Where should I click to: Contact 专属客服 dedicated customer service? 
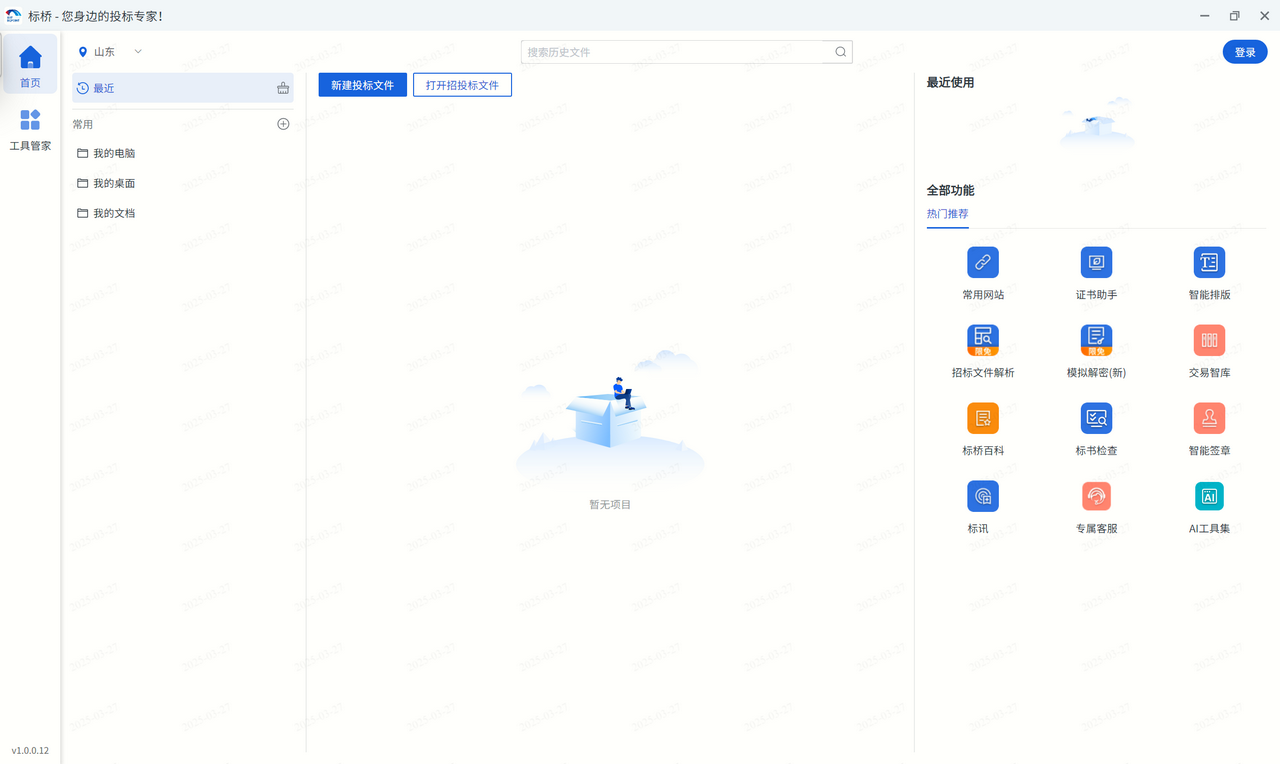[x=1096, y=506]
